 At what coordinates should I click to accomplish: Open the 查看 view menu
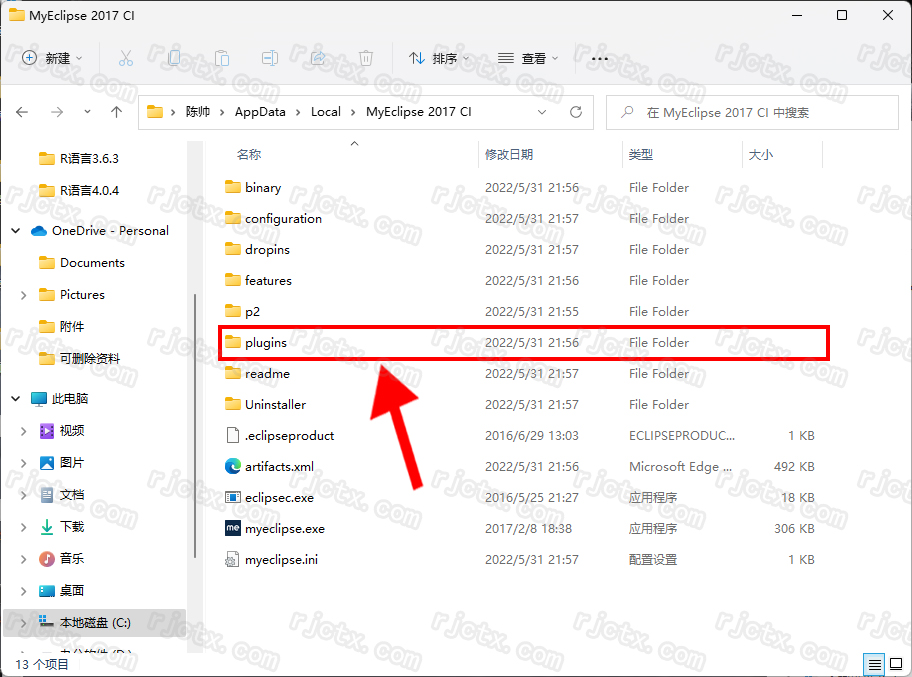tap(529, 59)
